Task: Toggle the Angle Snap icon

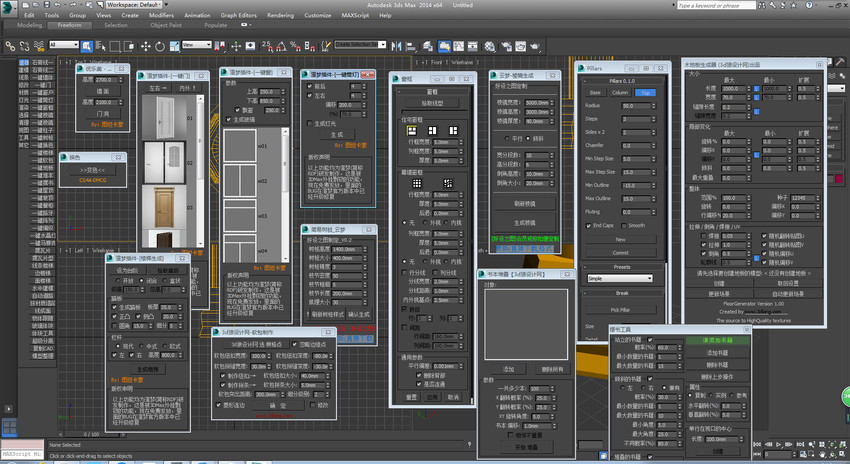Action: [281, 46]
